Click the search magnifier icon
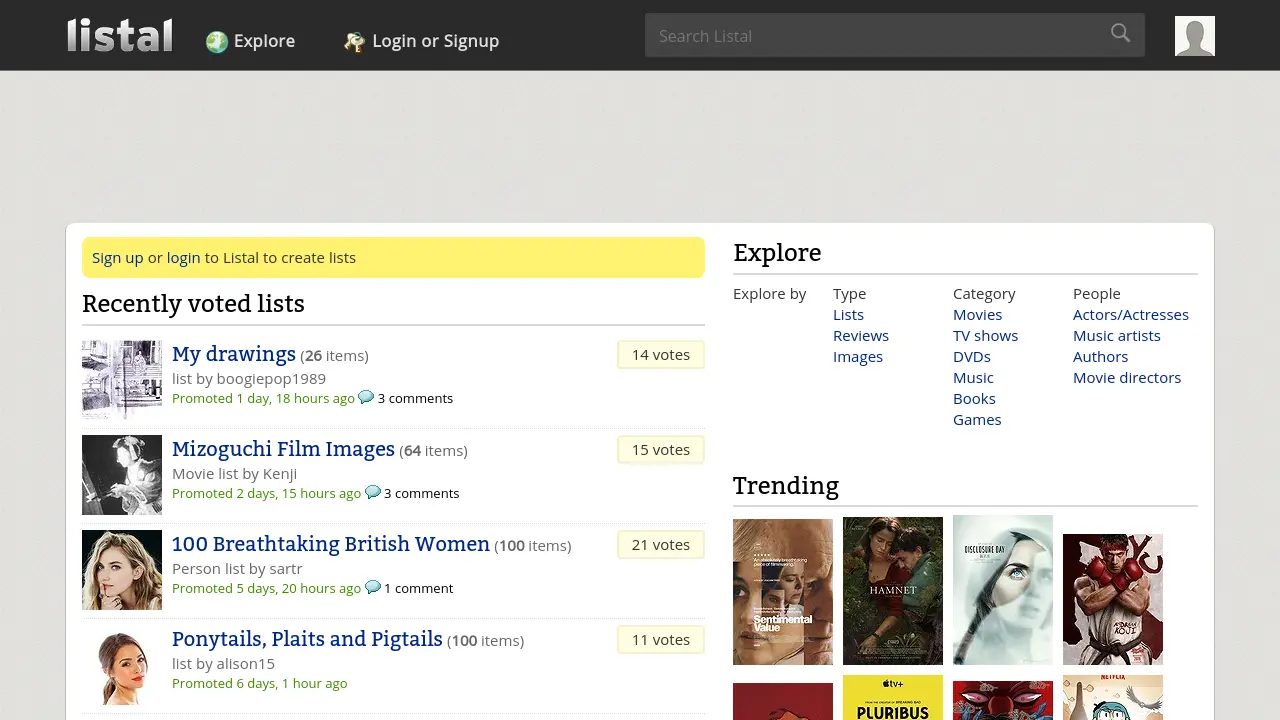 pos(1120,34)
